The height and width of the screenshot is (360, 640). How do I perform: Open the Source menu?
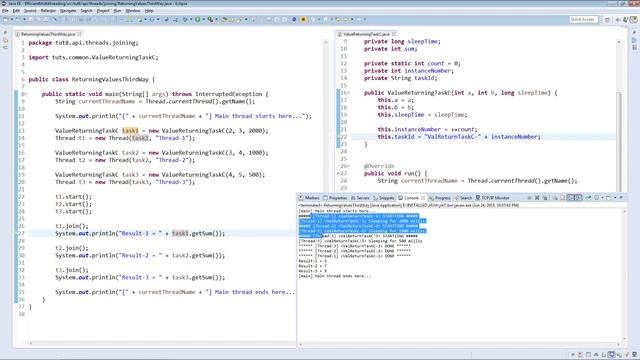(x=30, y=11)
